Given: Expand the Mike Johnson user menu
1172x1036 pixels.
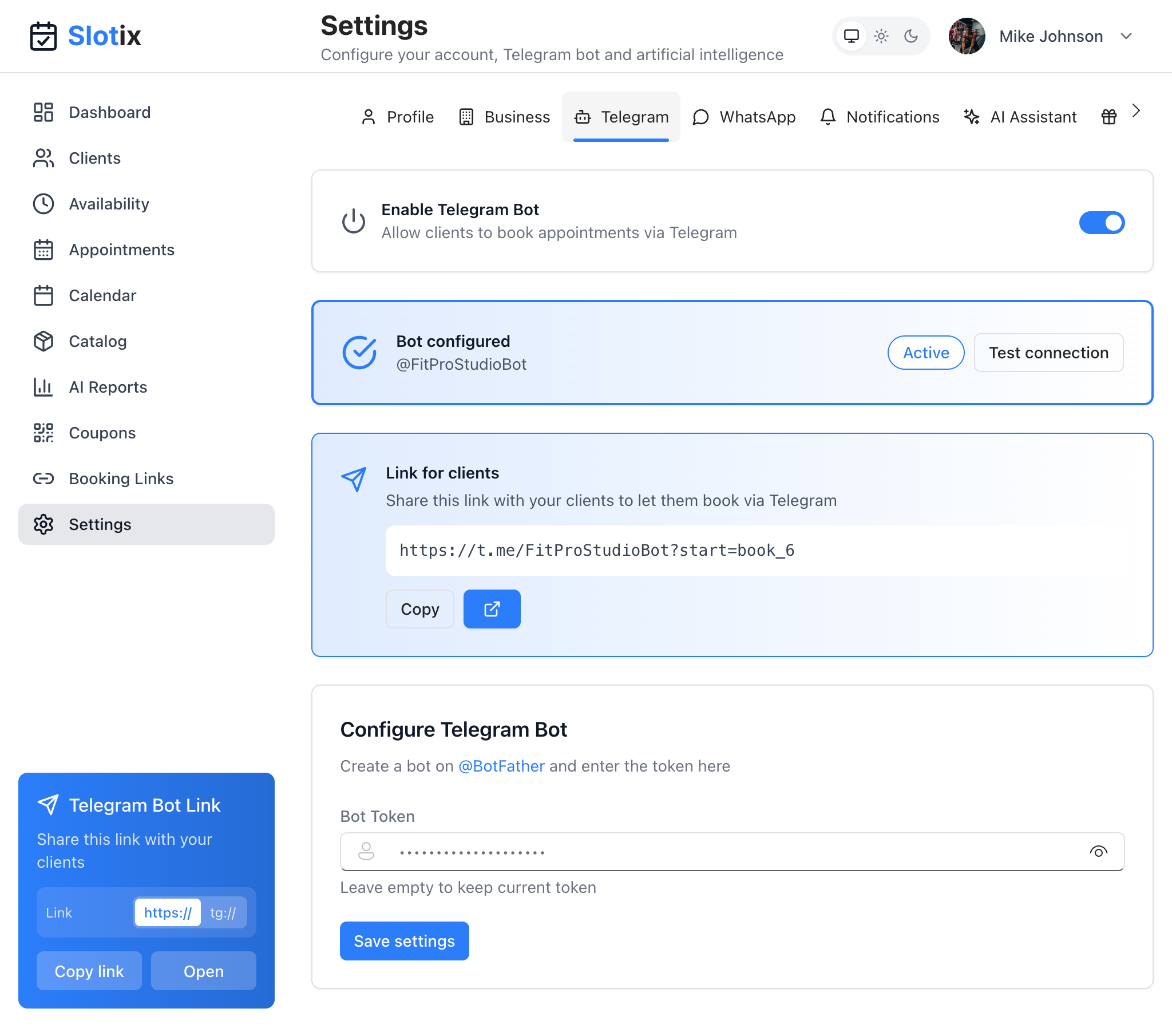Looking at the screenshot, I should (x=1126, y=36).
